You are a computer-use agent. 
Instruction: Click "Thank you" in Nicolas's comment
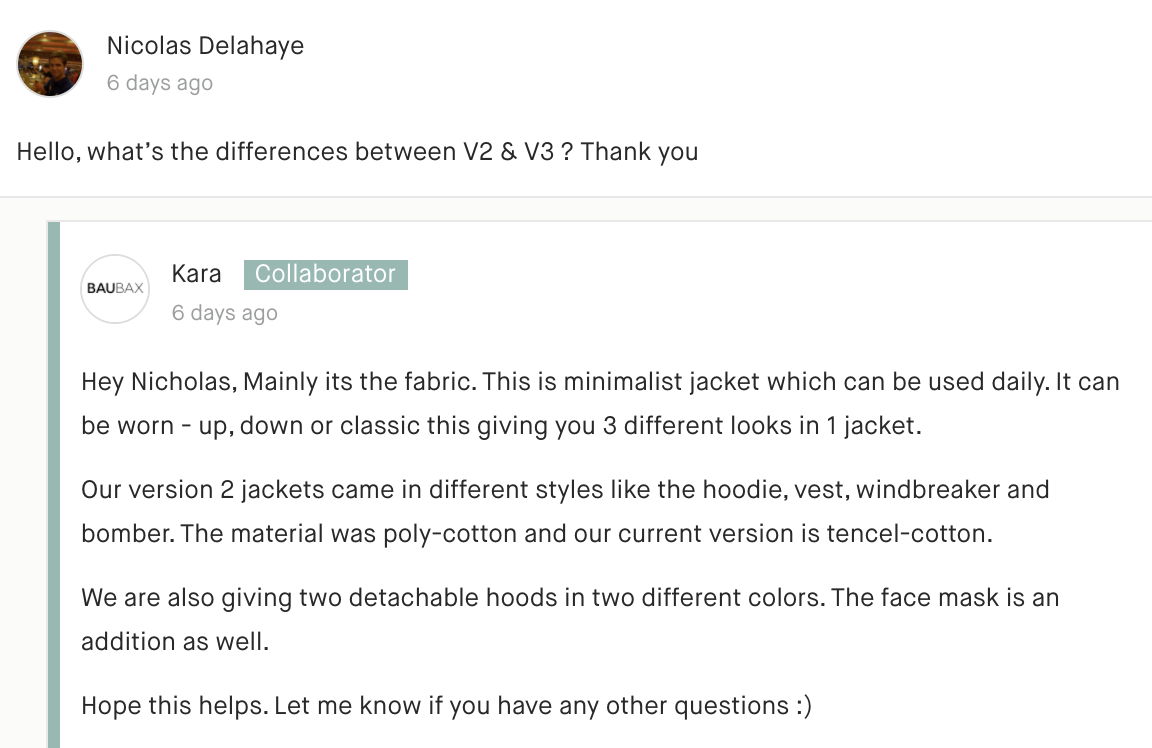point(639,151)
